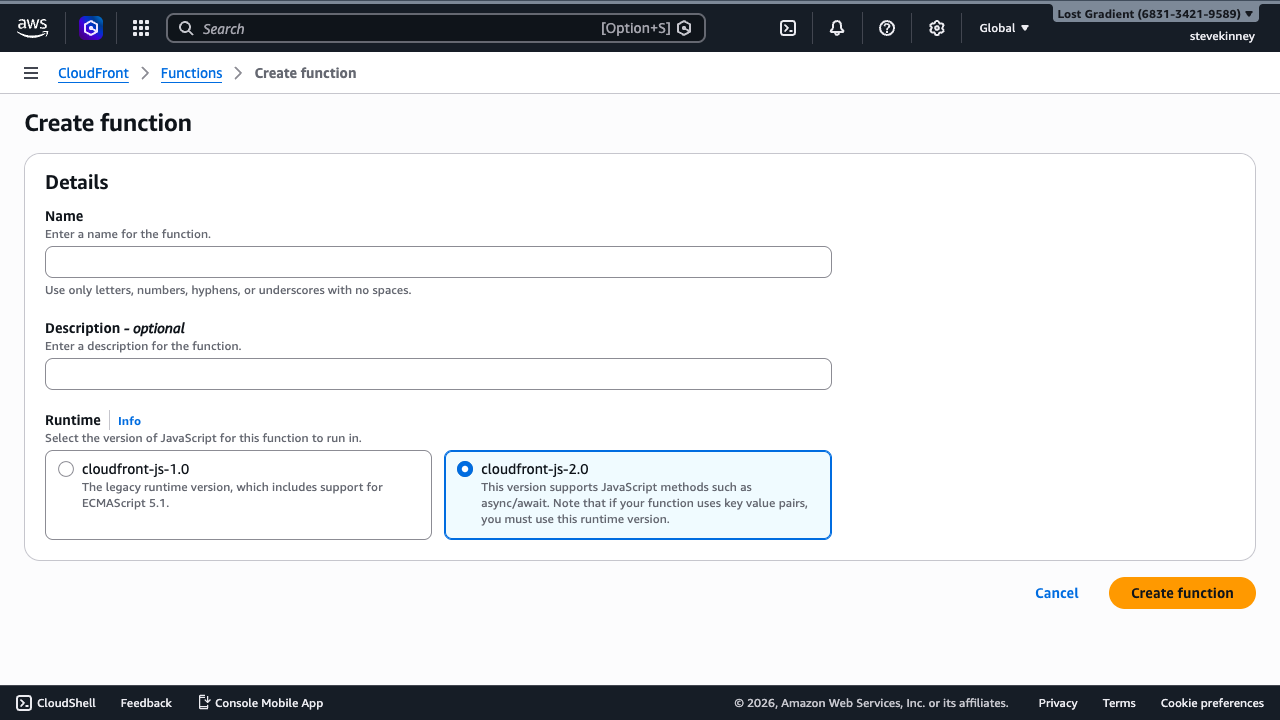Open settings gear icon
Screen dimensions: 1280x720
tap(937, 28)
